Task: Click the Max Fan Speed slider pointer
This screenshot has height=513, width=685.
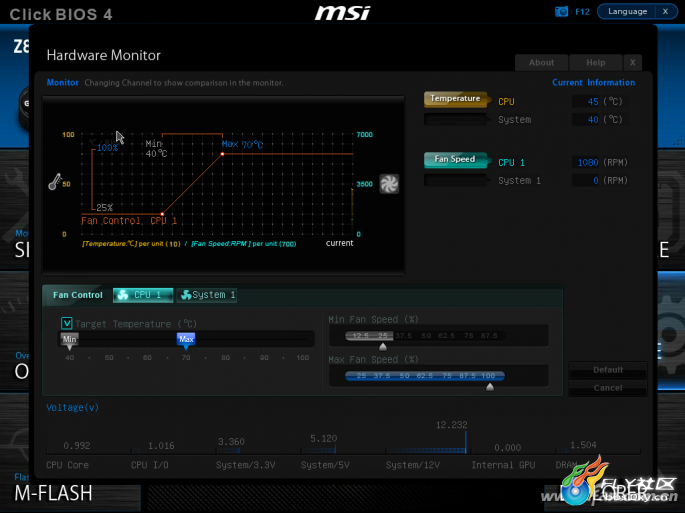Action: pyautogui.click(x=490, y=387)
